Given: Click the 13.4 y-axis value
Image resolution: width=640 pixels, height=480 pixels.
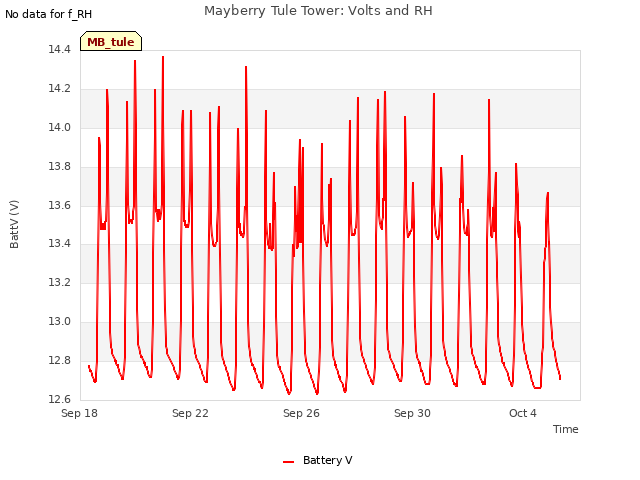Looking at the screenshot, I should tap(60, 244).
